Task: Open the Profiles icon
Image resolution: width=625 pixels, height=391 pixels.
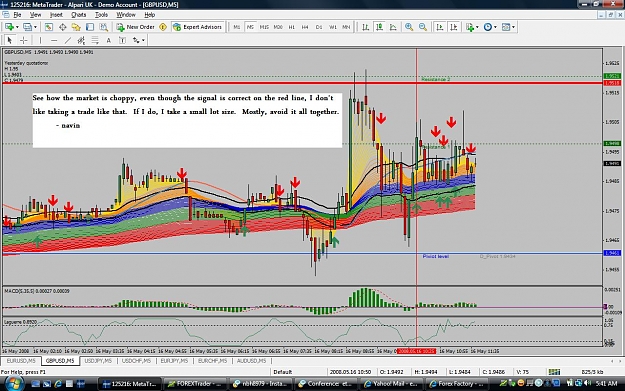Action: point(27,27)
